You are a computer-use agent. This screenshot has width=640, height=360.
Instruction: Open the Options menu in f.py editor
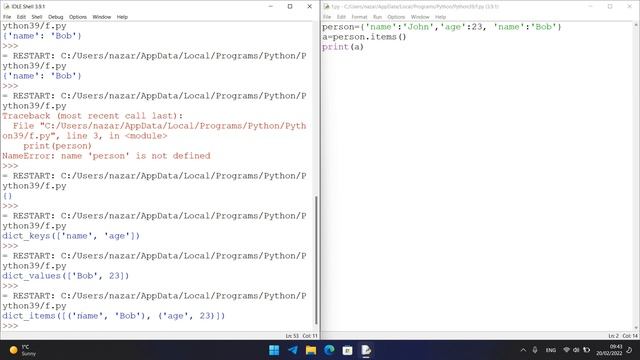[x=396, y=17]
